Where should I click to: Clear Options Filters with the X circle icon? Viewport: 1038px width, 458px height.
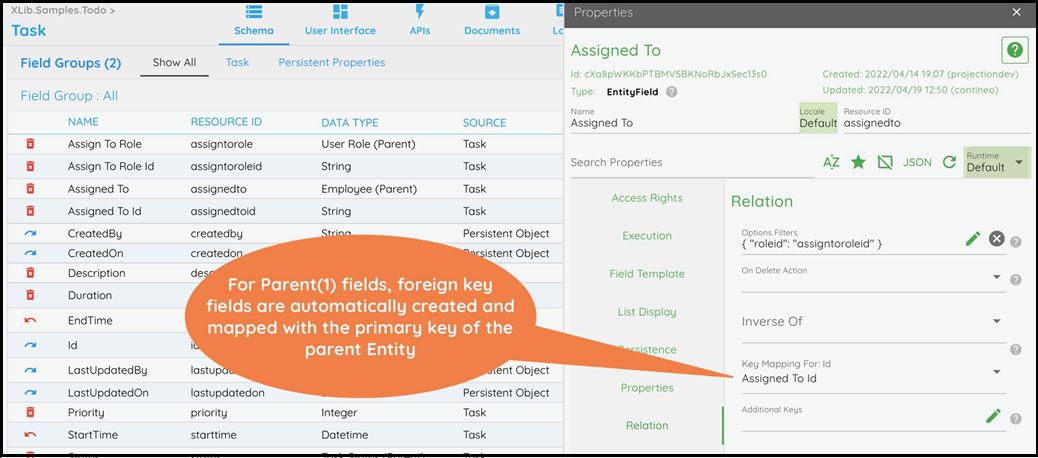pos(996,238)
